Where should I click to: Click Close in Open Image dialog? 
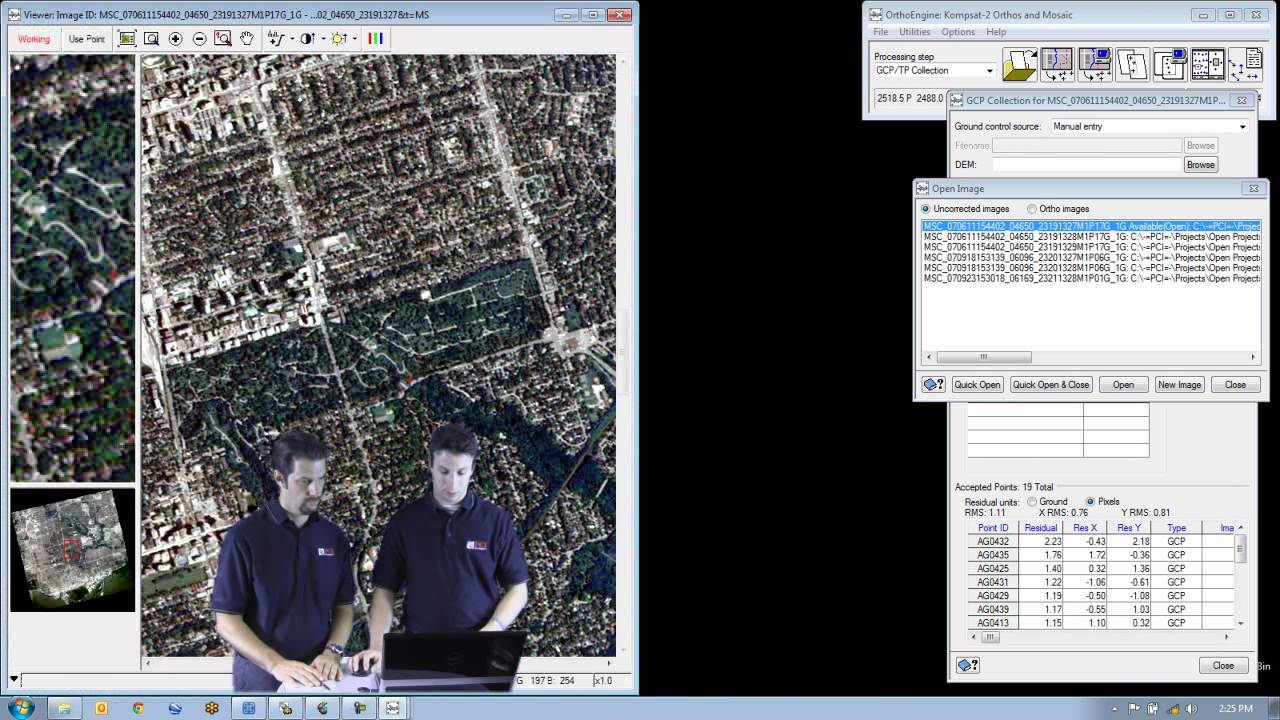click(x=1235, y=385)
